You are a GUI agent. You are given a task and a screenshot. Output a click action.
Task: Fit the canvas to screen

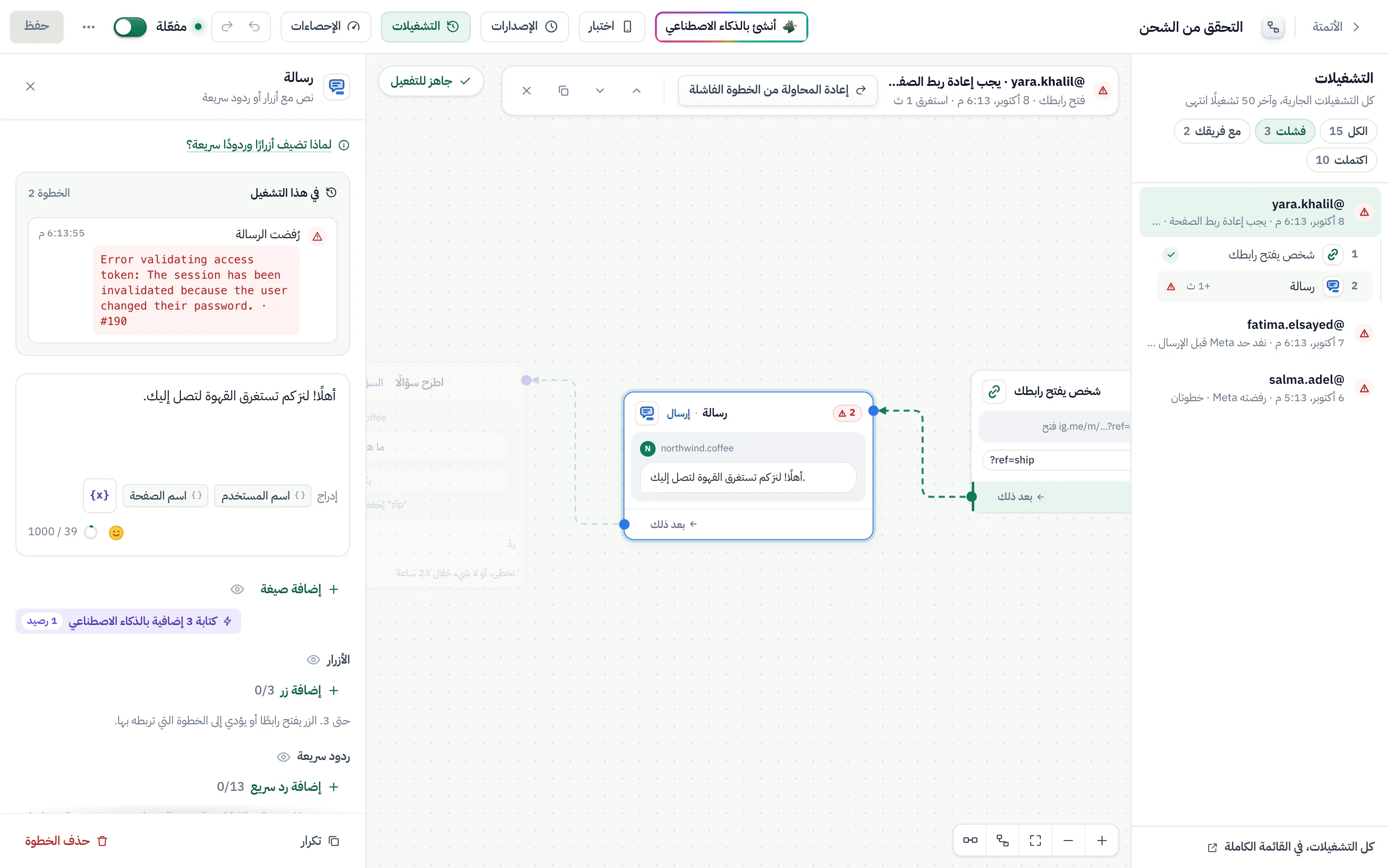[1035, 841]
